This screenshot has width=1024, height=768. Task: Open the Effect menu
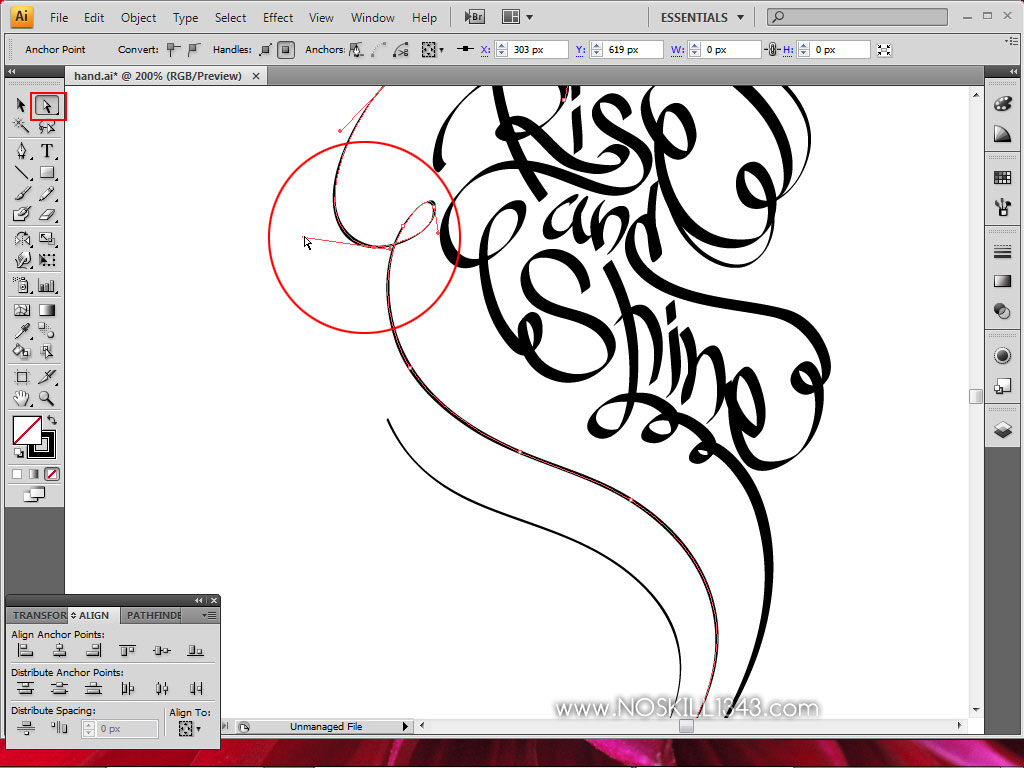(278, 18)
